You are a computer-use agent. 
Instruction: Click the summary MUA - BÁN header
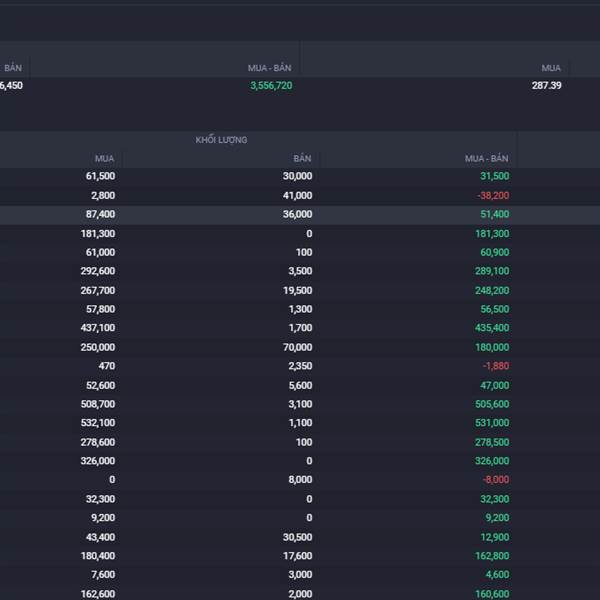click(x=269, y=68)
